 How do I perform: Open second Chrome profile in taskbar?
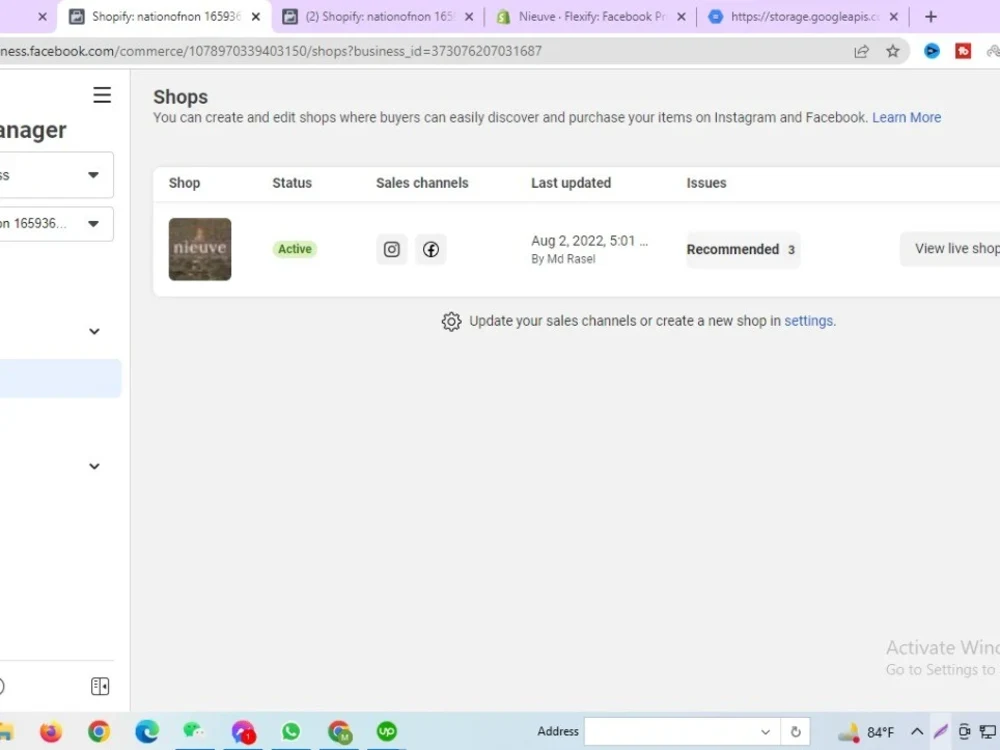coord(339,732)
